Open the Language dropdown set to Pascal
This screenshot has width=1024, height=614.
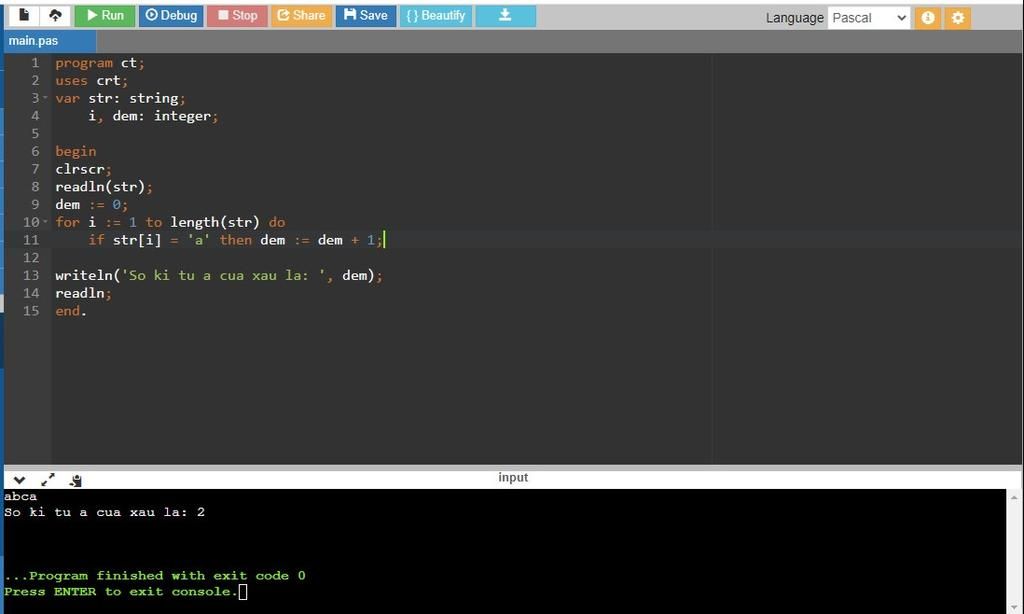click(869, 18)
